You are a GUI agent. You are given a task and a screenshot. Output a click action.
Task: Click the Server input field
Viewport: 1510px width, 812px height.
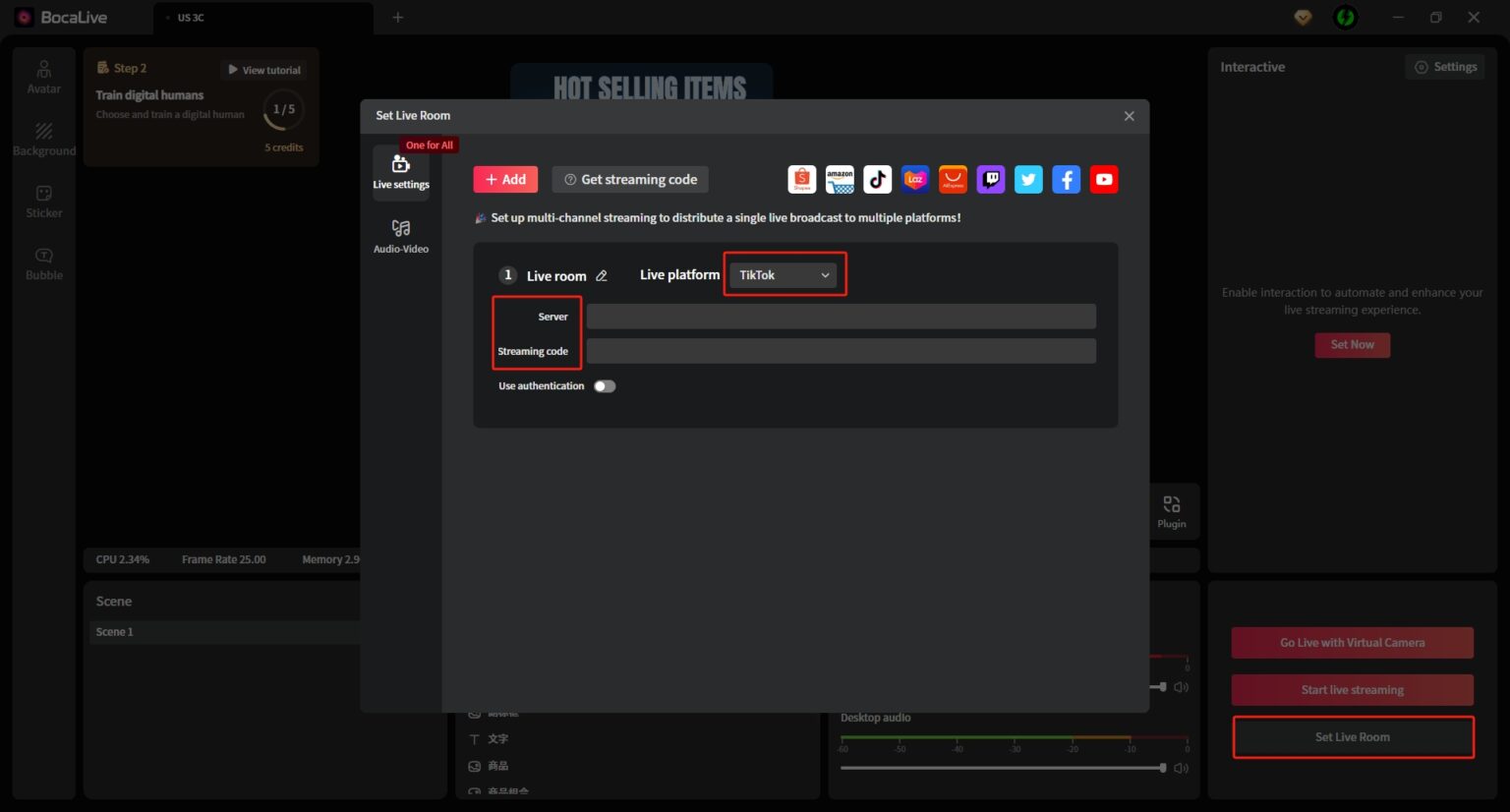coord(841,317)
